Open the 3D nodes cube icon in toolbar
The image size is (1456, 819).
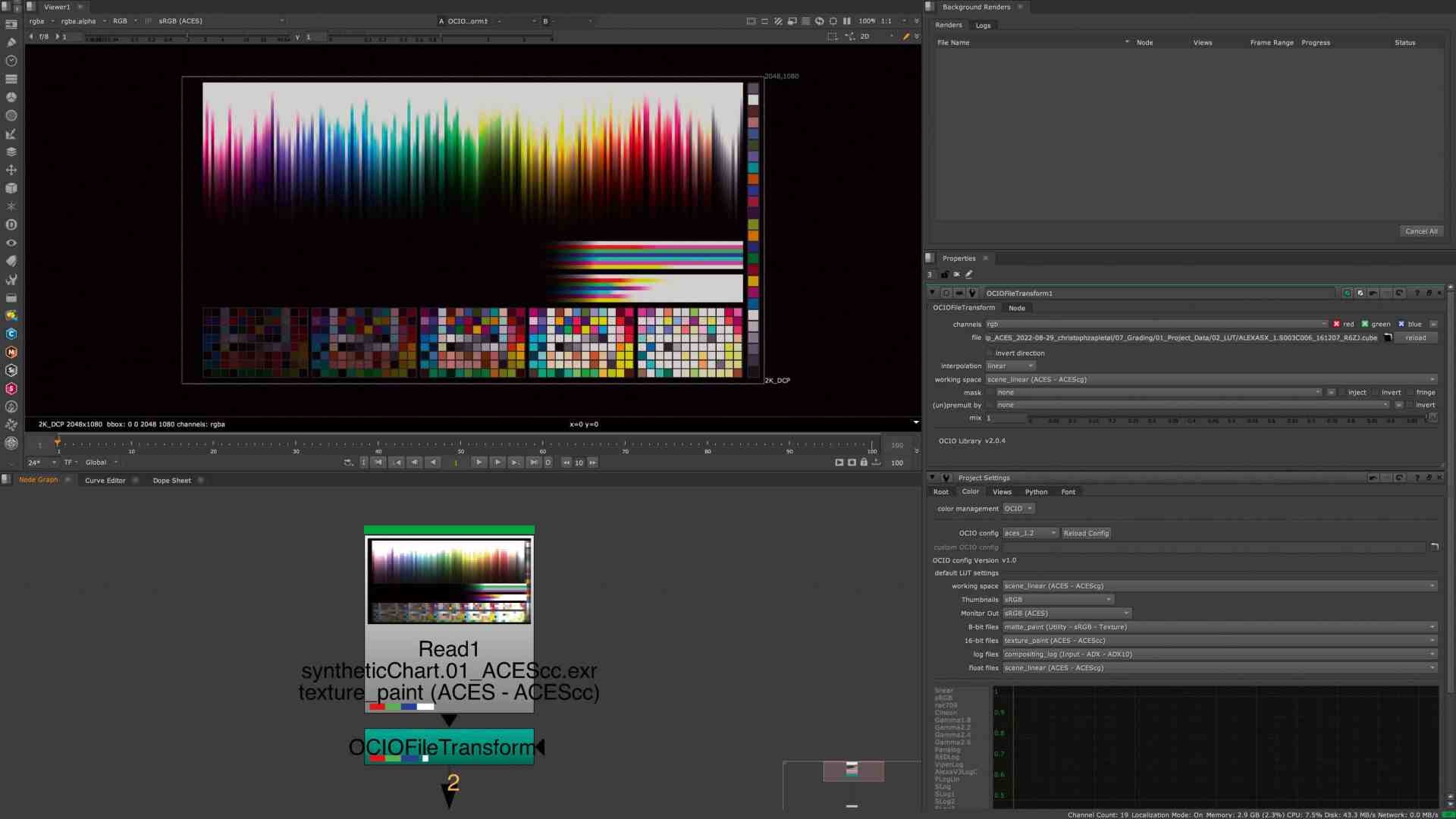click(11, 188)
